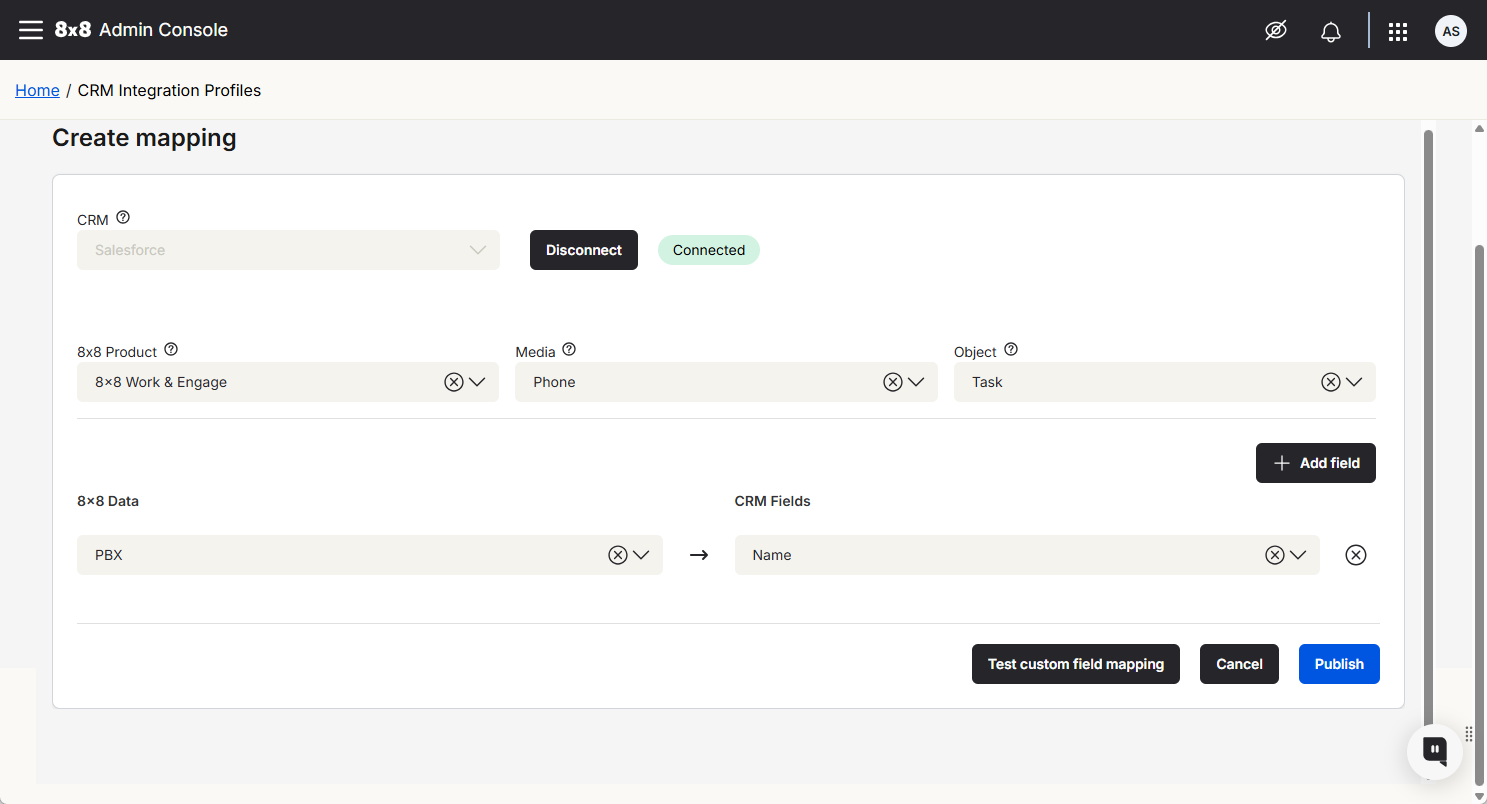Click the Disconnect button
The width and height of the screenshot is (1487, 804).
click(584, 250)
